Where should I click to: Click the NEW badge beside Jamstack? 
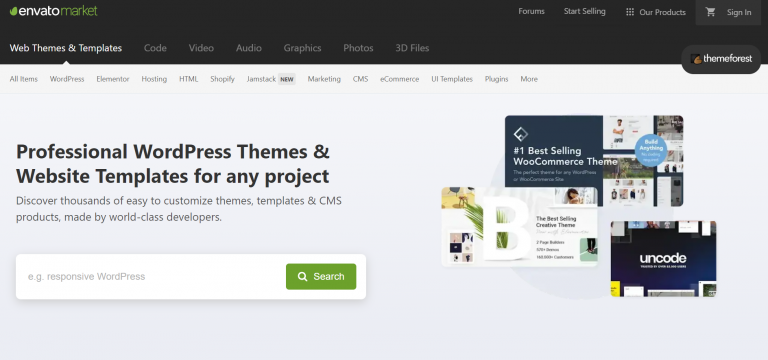287,79
